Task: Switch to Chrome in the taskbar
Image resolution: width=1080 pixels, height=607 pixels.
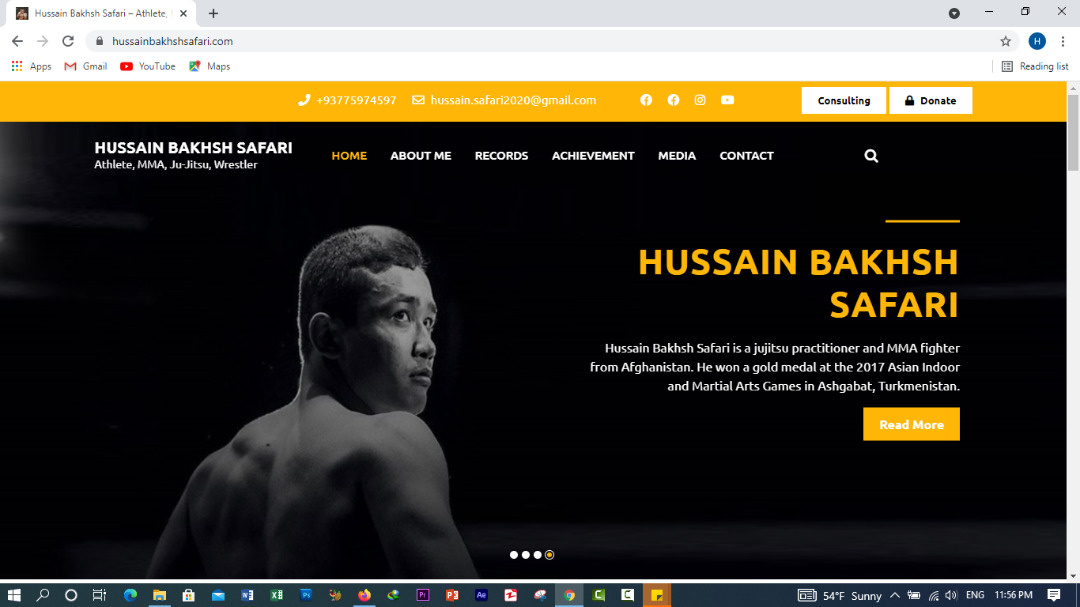Action: (569, 595)
